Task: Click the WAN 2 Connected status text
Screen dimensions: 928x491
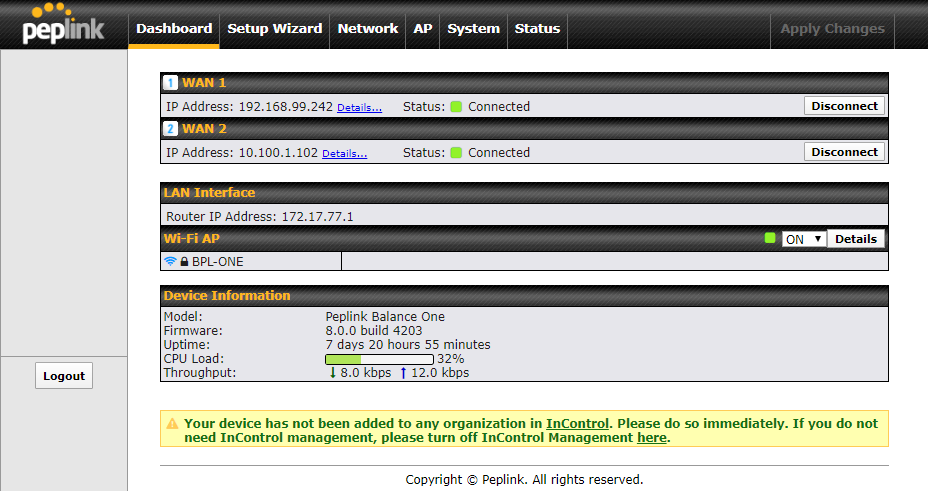Action: pyautogui.click(x=499, y=153)
